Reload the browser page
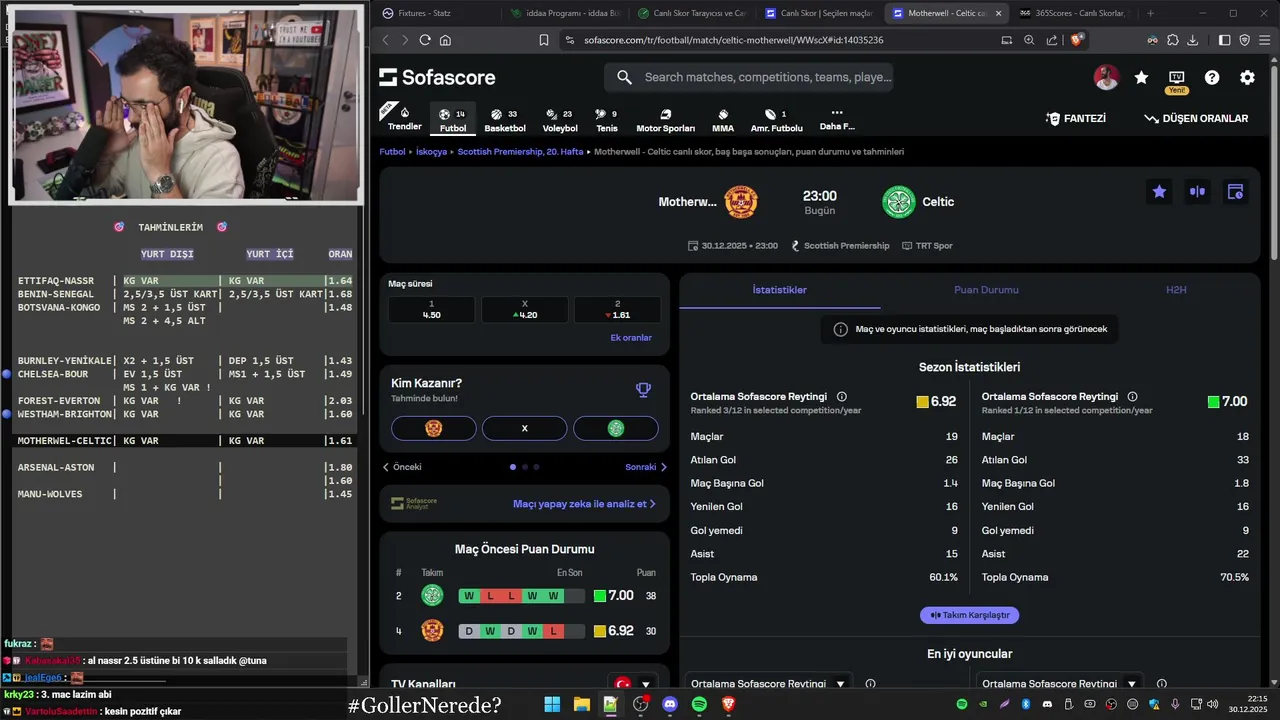 coord(425,40)
